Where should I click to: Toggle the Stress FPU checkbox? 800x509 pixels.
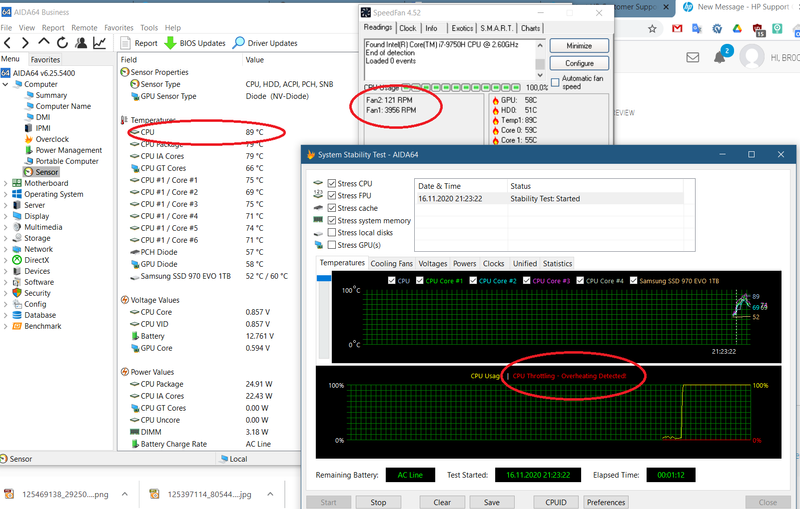click(332, 196)
